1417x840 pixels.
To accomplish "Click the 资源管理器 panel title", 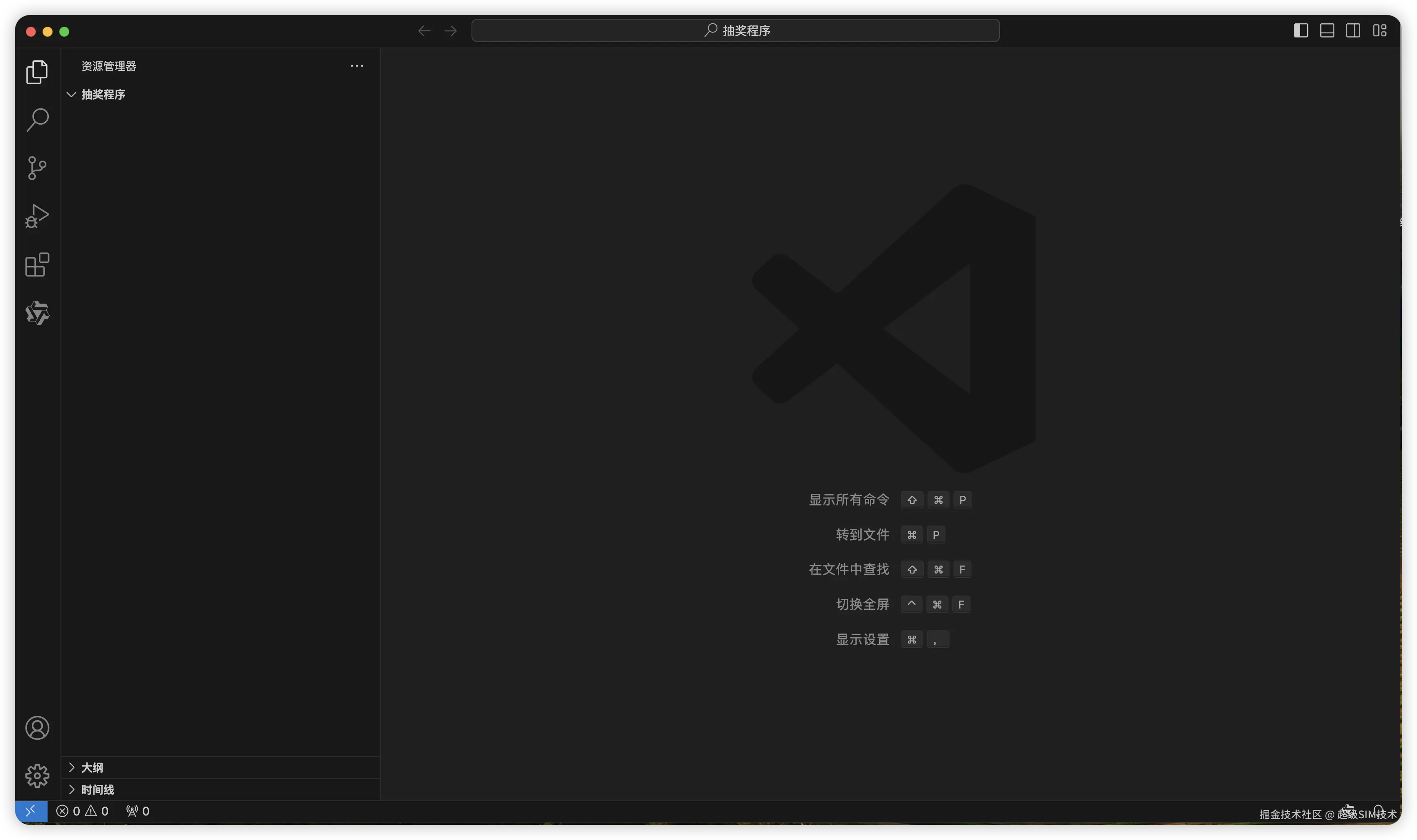I will tap(109, 66).
